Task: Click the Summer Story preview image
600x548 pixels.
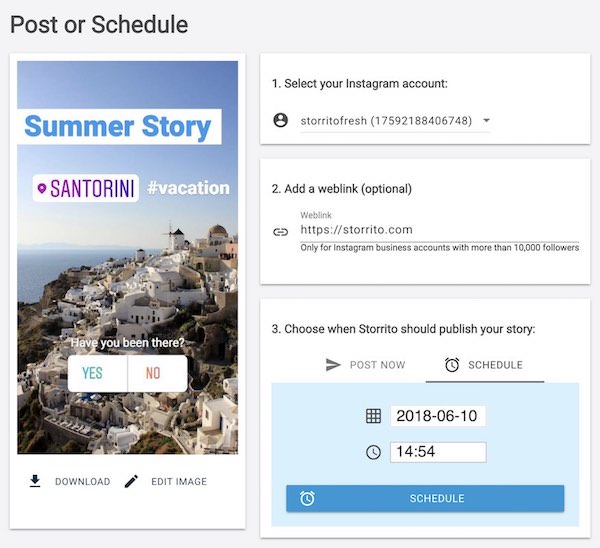Action: coord(127,258)
